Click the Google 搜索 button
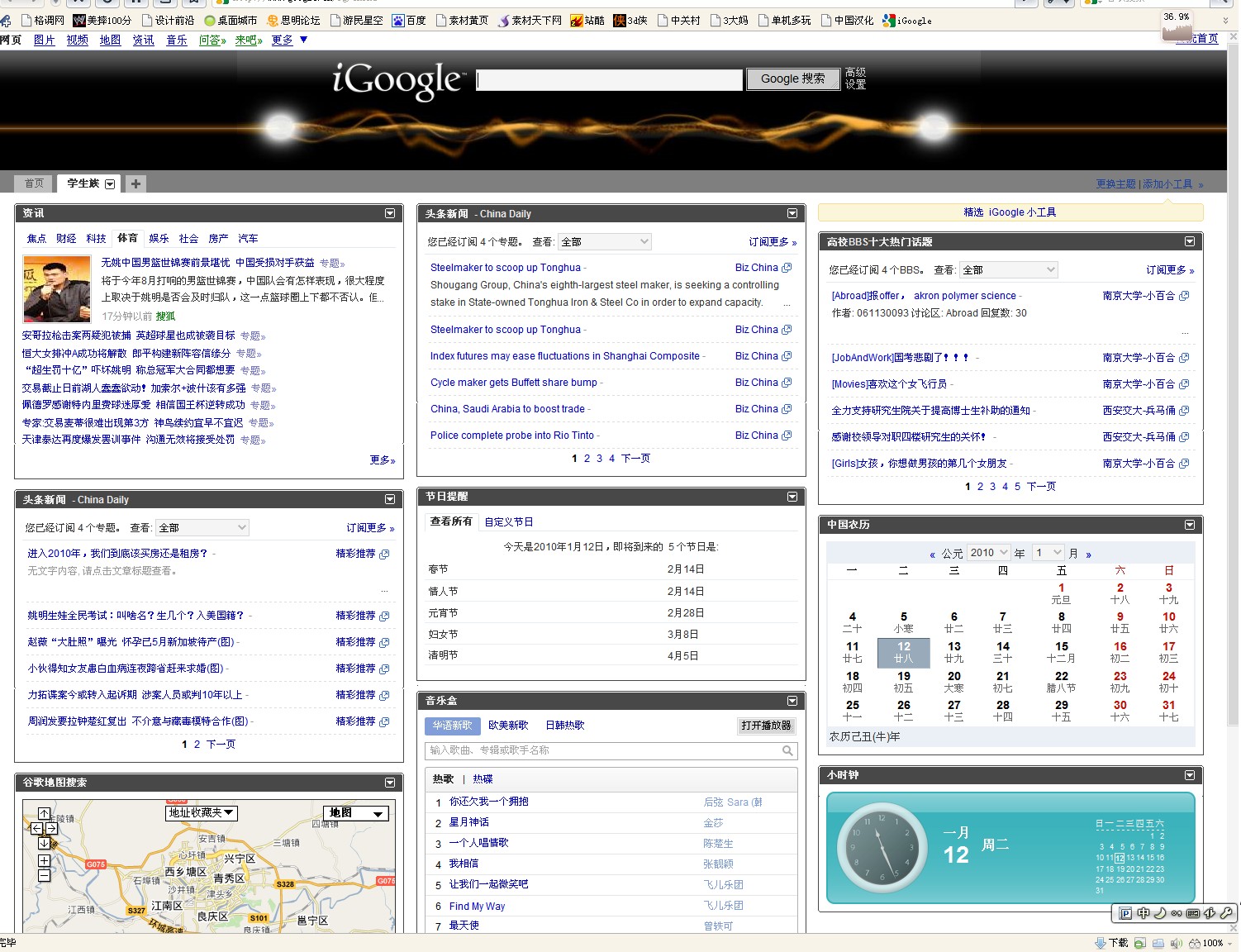 pyautogui.click(x=792, y=79)
